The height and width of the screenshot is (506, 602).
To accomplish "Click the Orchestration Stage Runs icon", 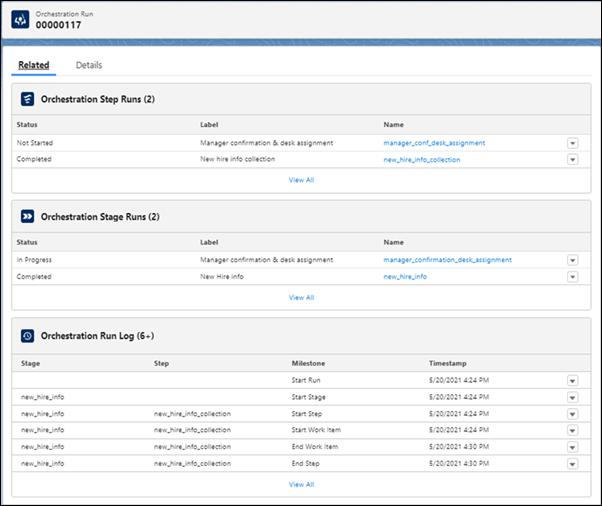I will coord(27,217).
